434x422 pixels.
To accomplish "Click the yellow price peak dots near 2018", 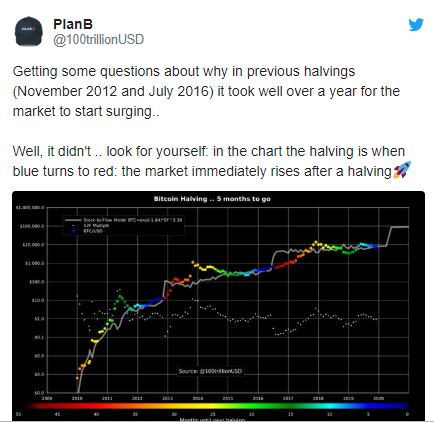I will pos(316,244).
